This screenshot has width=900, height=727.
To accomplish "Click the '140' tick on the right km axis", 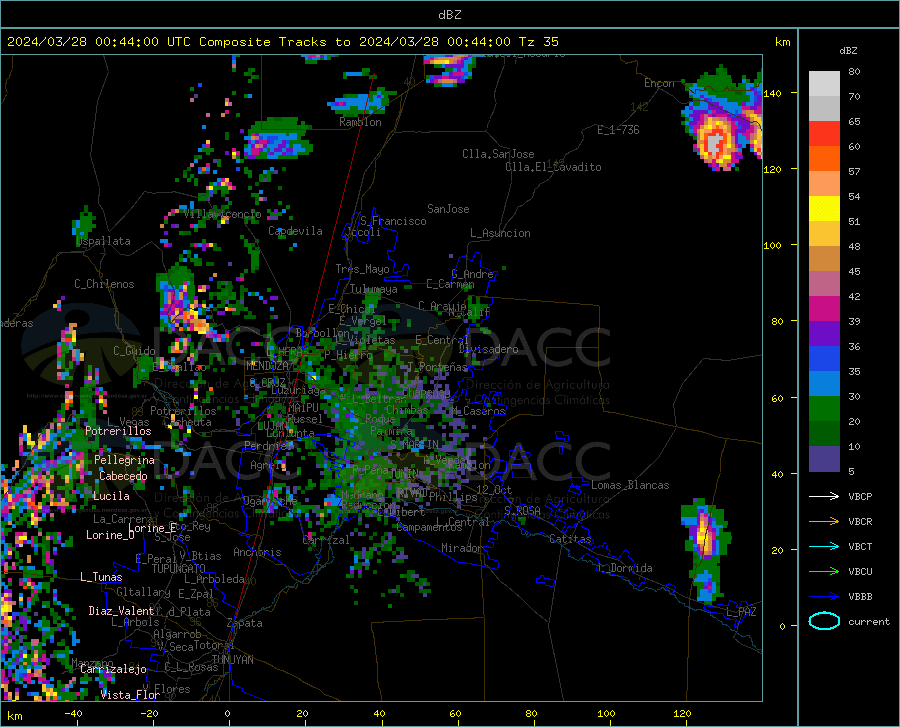I will (772, 93).
